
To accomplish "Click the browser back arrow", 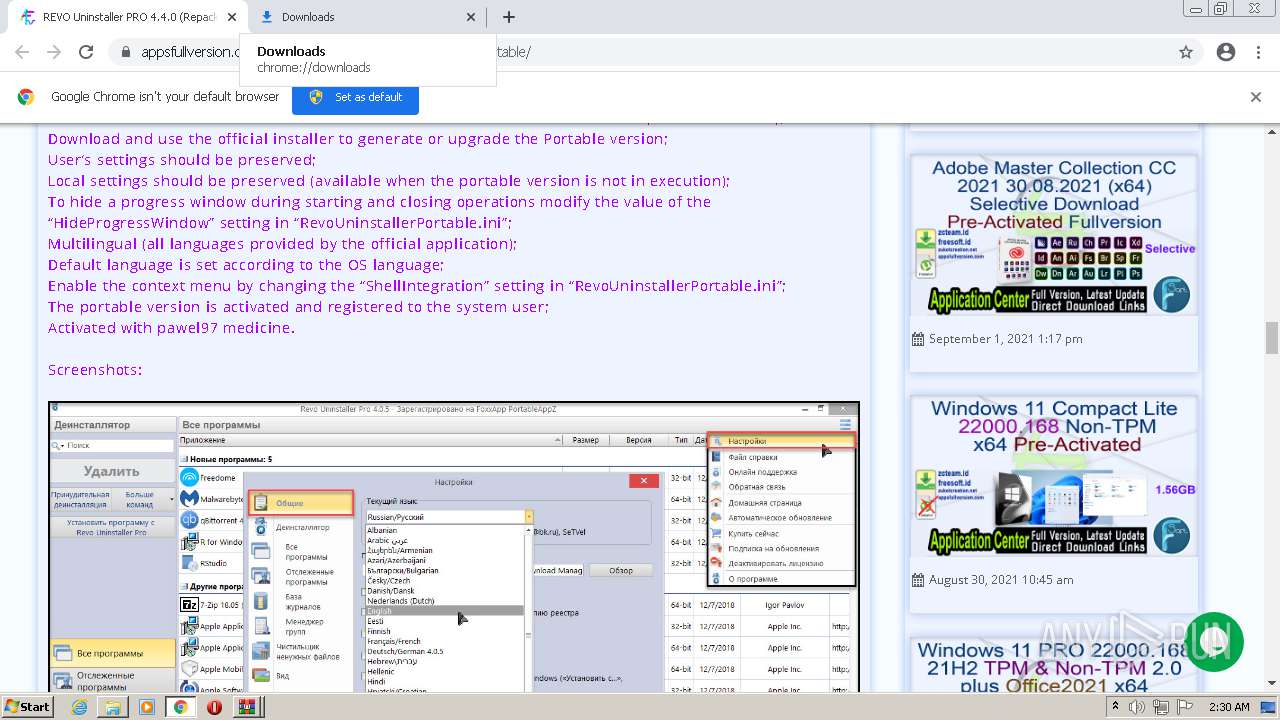I will click(x=22, y=52).
